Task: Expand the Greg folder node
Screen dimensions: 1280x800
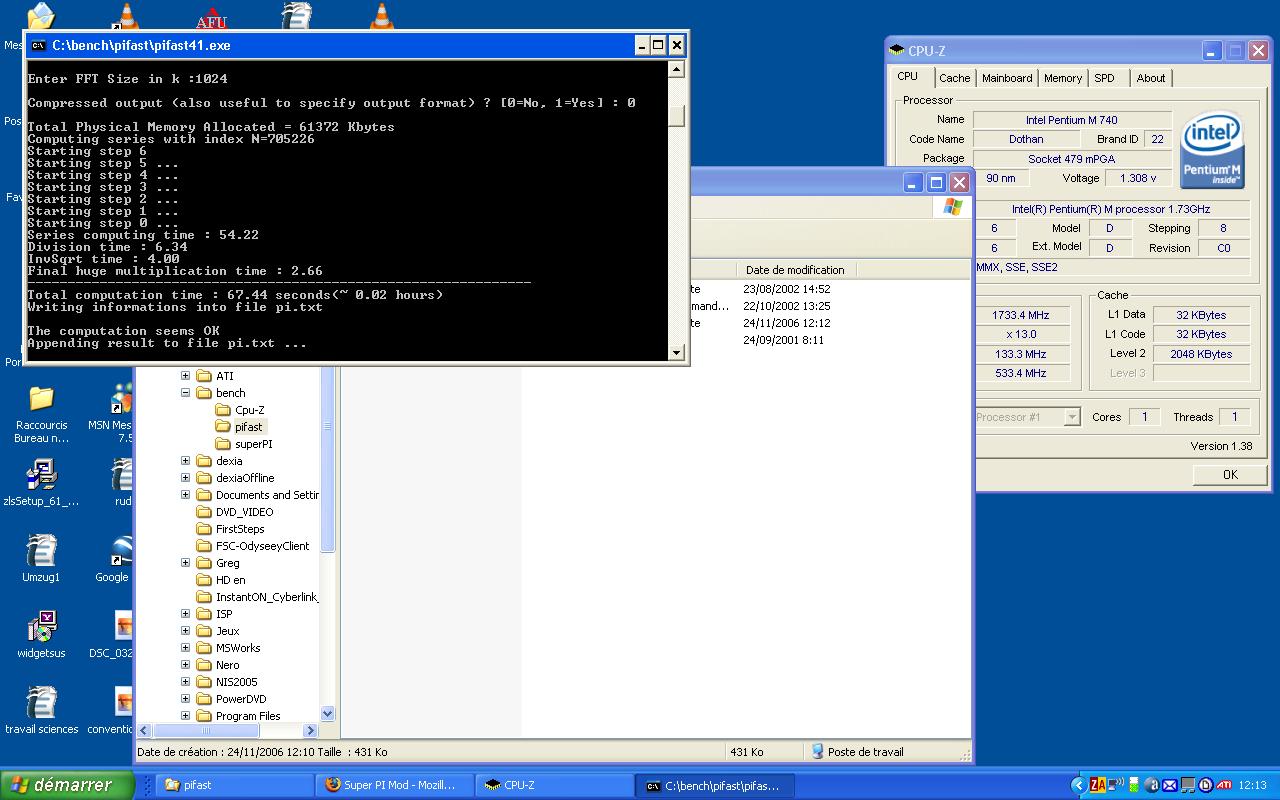Action: (185, 563)
